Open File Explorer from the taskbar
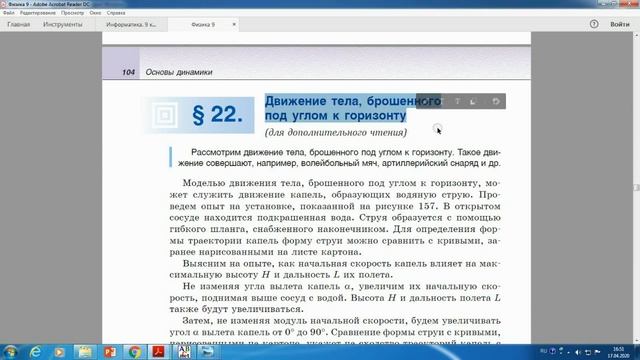Screen dimensions: 640x360 pos(84,352)
